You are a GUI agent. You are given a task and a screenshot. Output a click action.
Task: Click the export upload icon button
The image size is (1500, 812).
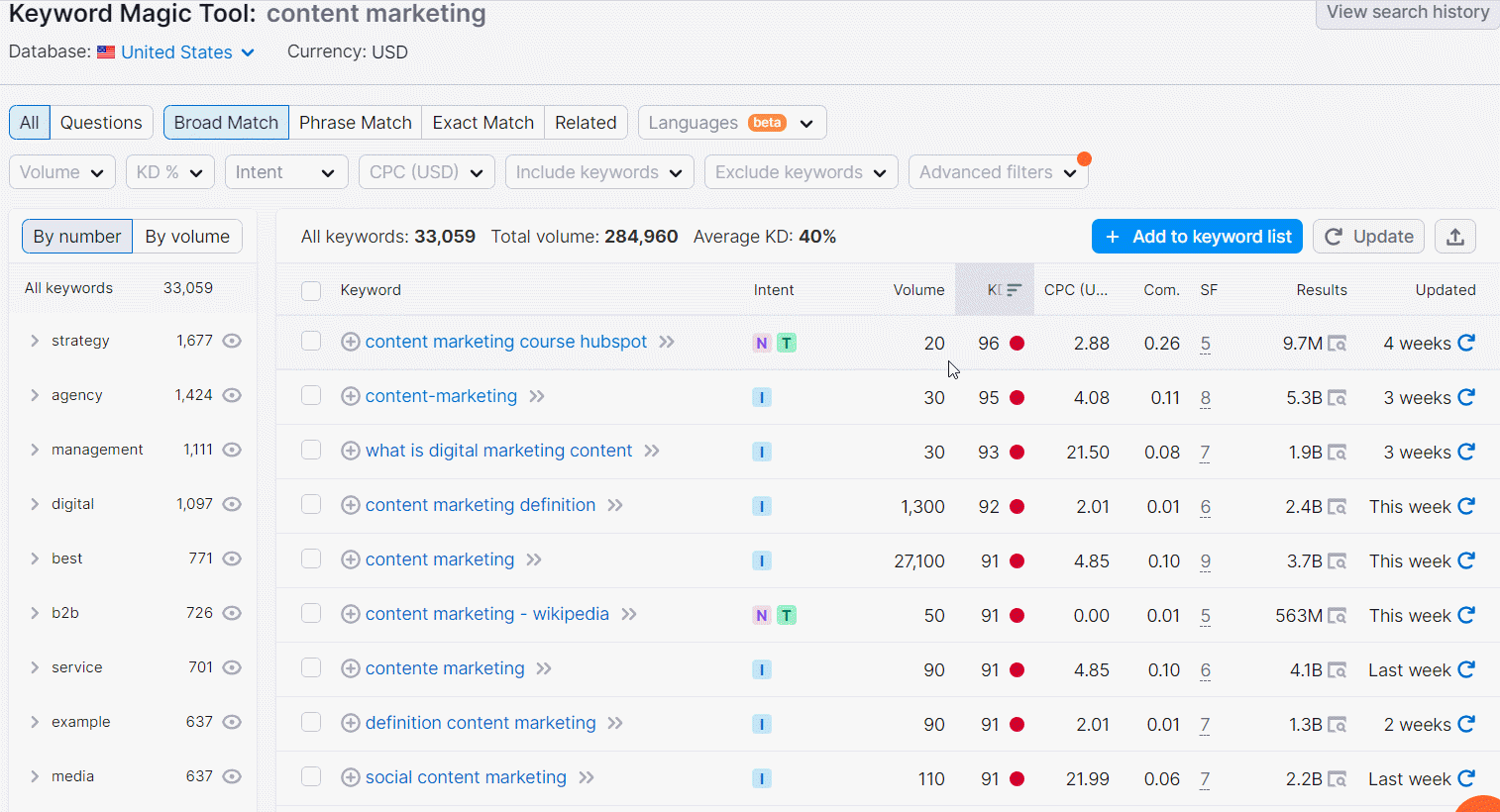(1455, 237)
